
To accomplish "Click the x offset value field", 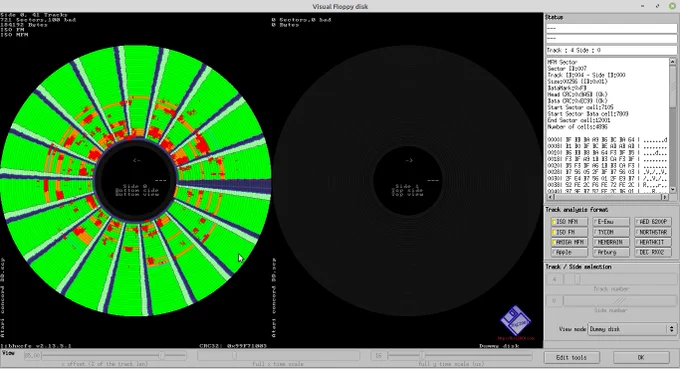I will pyautogui.click(x=33, y=356).
